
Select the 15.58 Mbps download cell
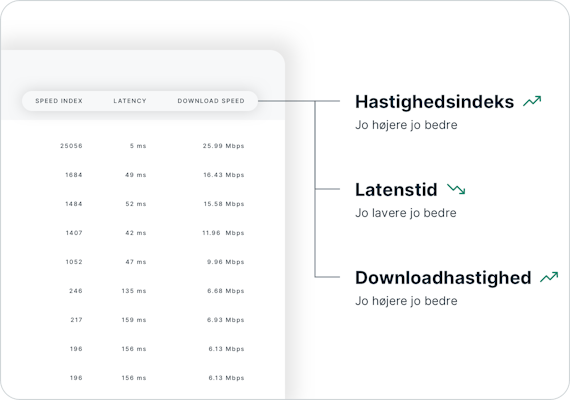click(x=224, y=204)
